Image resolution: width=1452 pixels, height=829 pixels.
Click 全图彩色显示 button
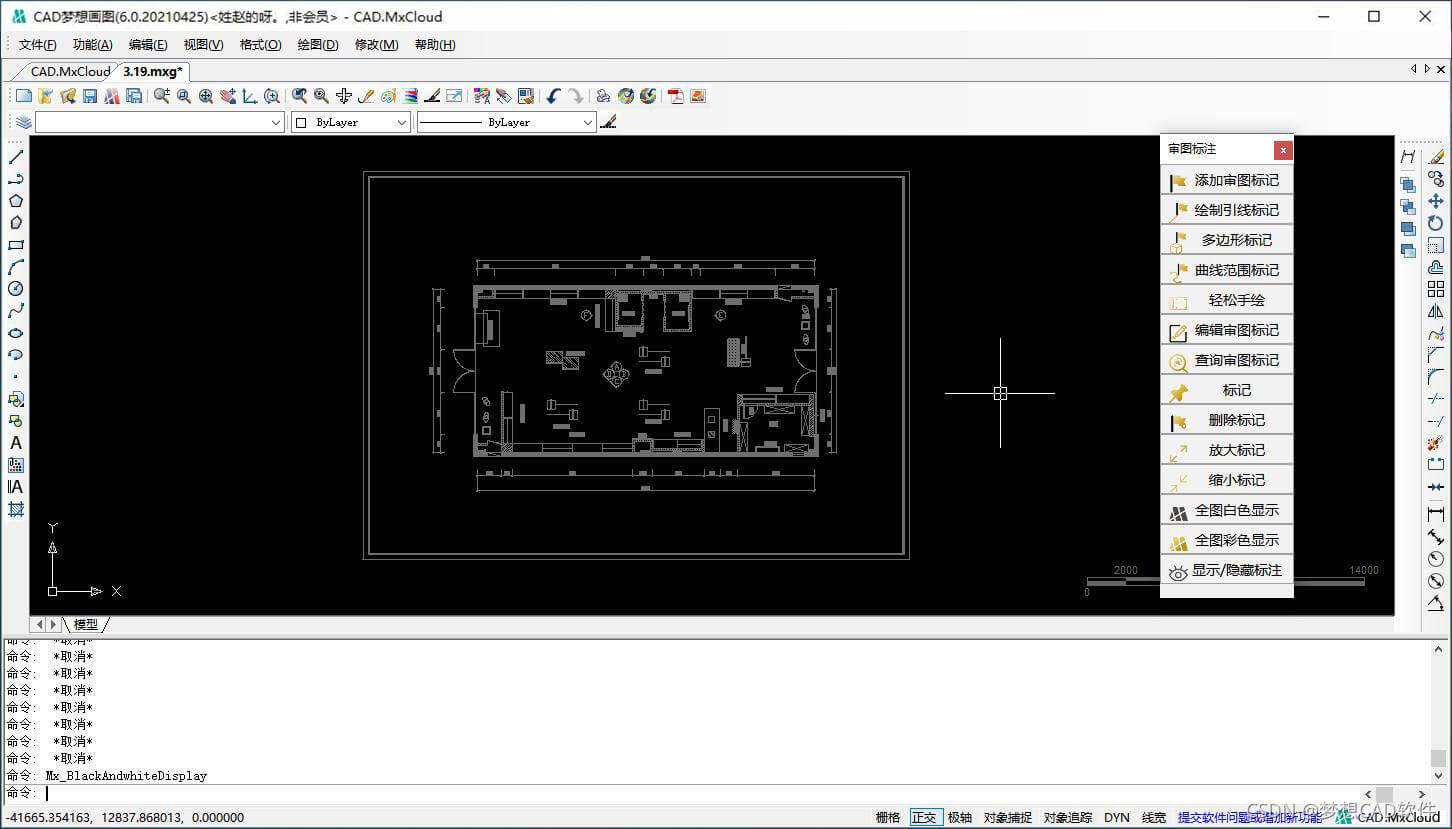(1227, 540)
